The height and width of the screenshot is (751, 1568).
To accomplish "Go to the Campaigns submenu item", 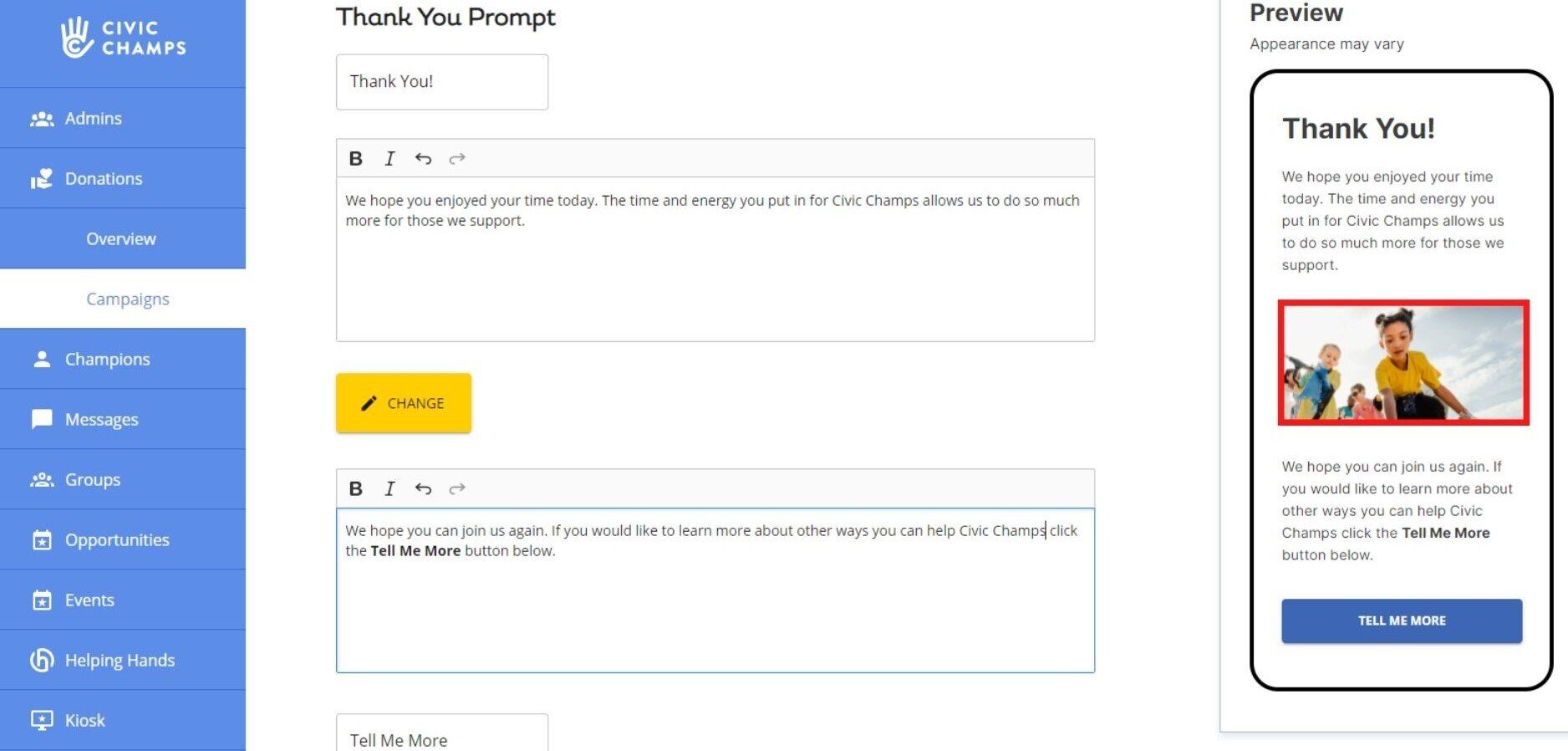I will (128, 299).
